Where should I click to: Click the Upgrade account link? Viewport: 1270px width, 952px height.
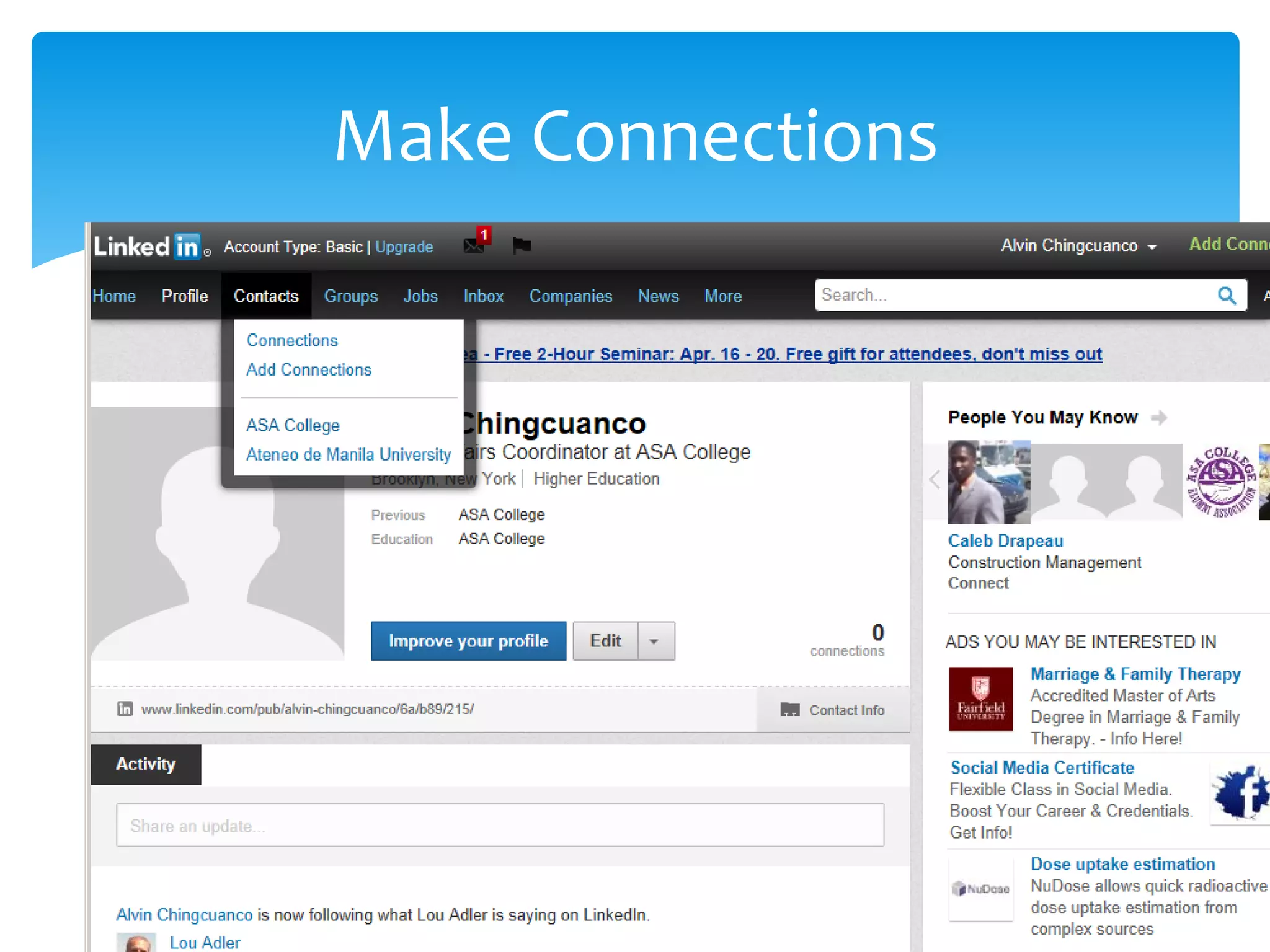404,247
